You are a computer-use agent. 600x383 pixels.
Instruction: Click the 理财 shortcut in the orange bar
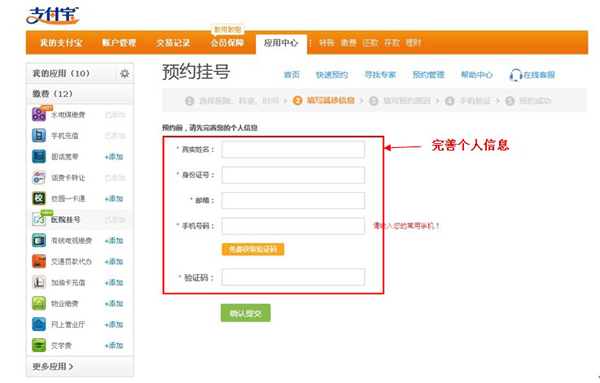pos(413,43)
